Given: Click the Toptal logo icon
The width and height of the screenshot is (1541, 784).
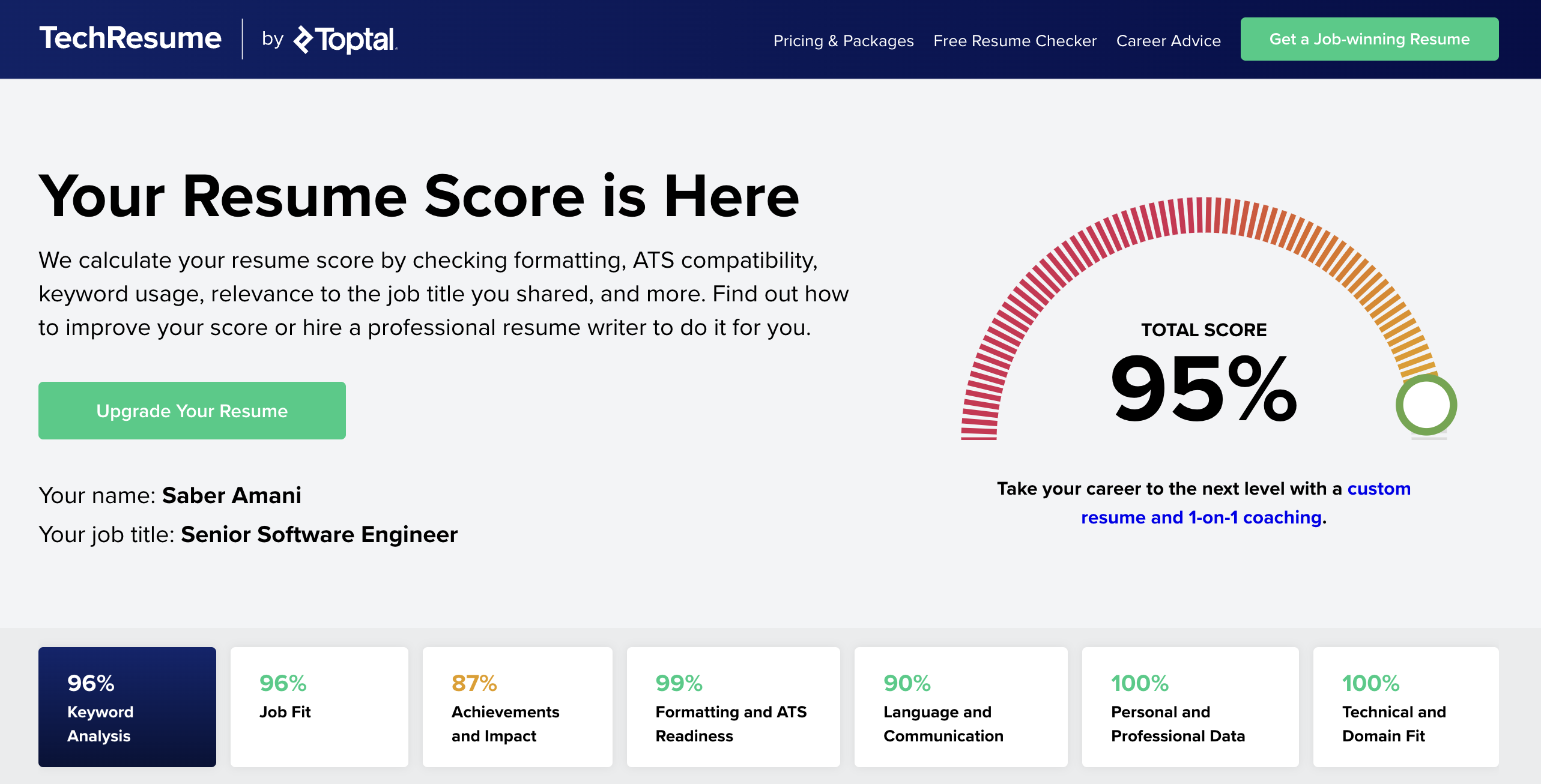Looking at the screenshot, I should coord(303,40).
